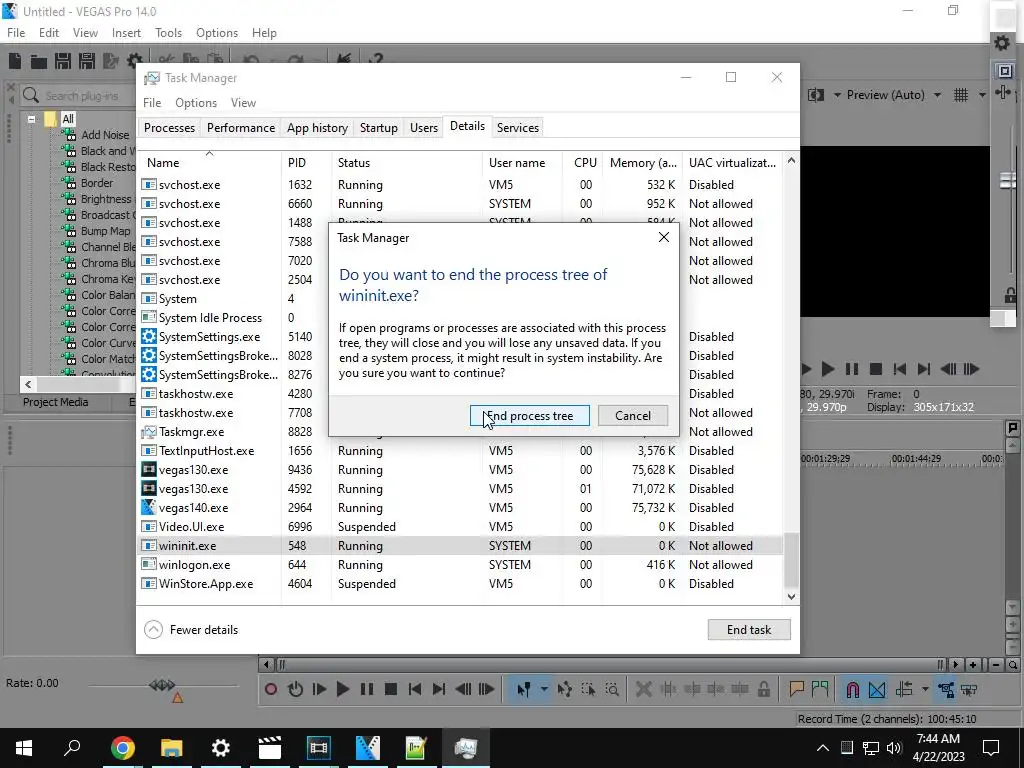
Task: Click Play in the video preview
Action: pos(827,369)
